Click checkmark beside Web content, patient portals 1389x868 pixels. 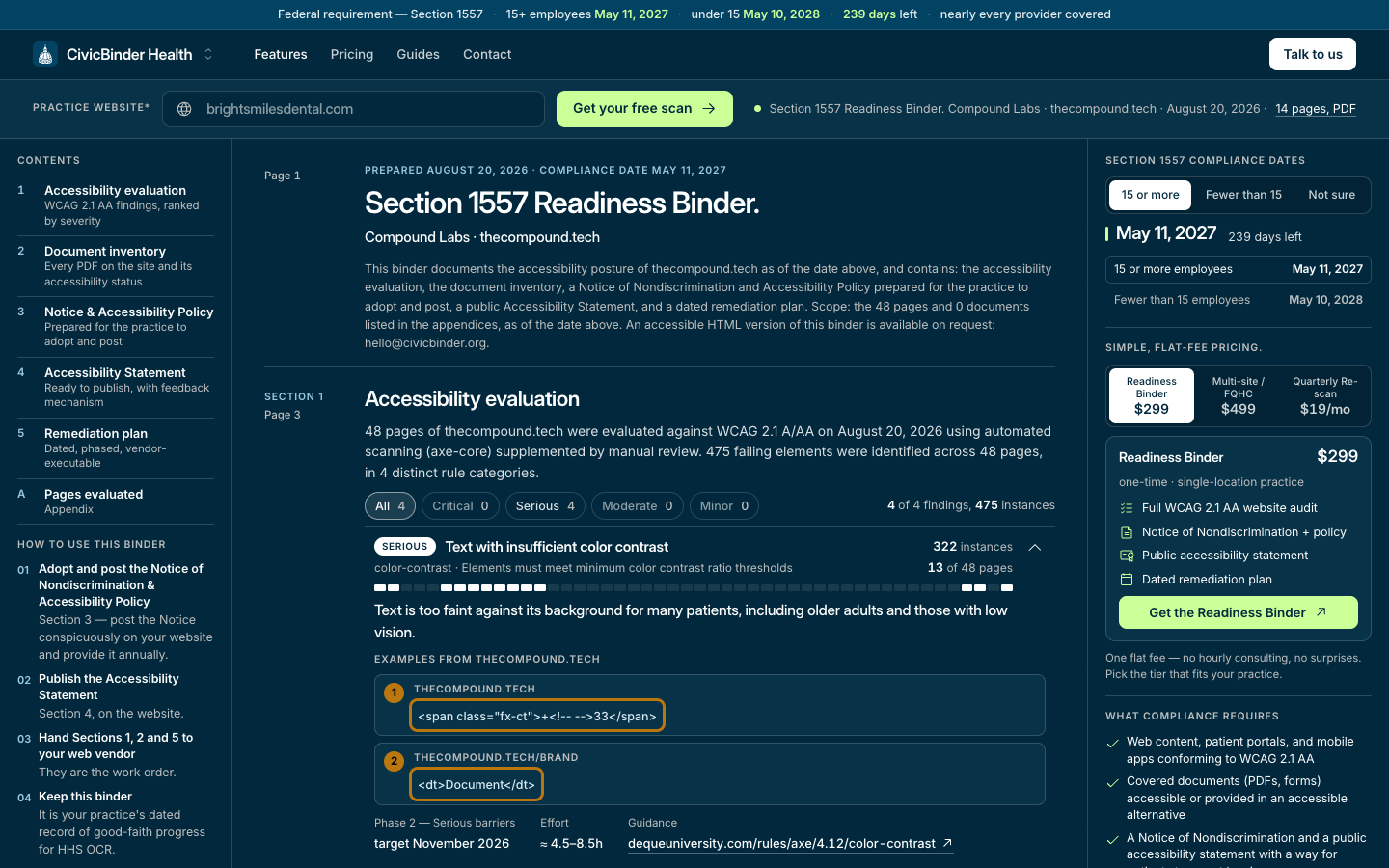click(x=1113, y=743)
